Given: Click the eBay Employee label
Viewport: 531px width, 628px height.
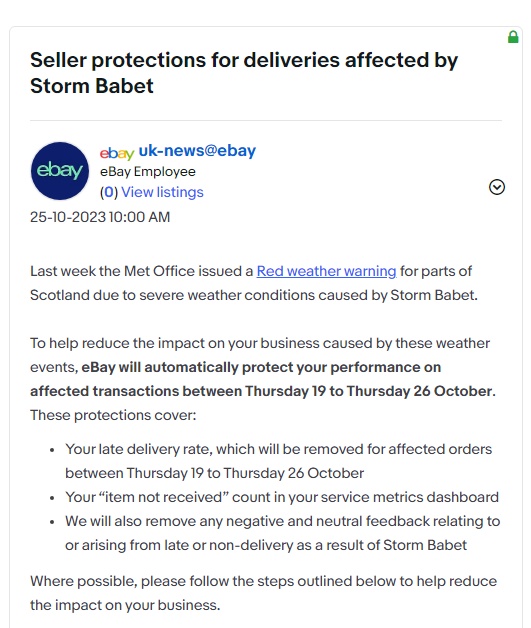Looking at the screenshot, I should [148, 171].
